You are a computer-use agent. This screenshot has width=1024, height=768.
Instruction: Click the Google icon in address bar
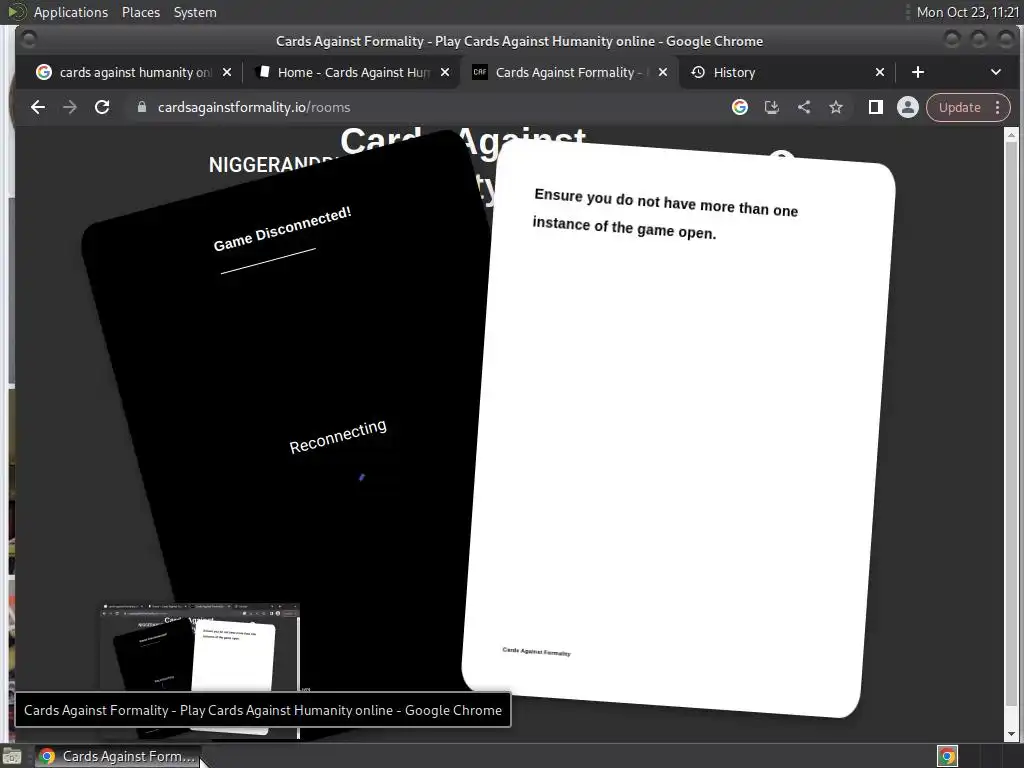click(740, 108)
